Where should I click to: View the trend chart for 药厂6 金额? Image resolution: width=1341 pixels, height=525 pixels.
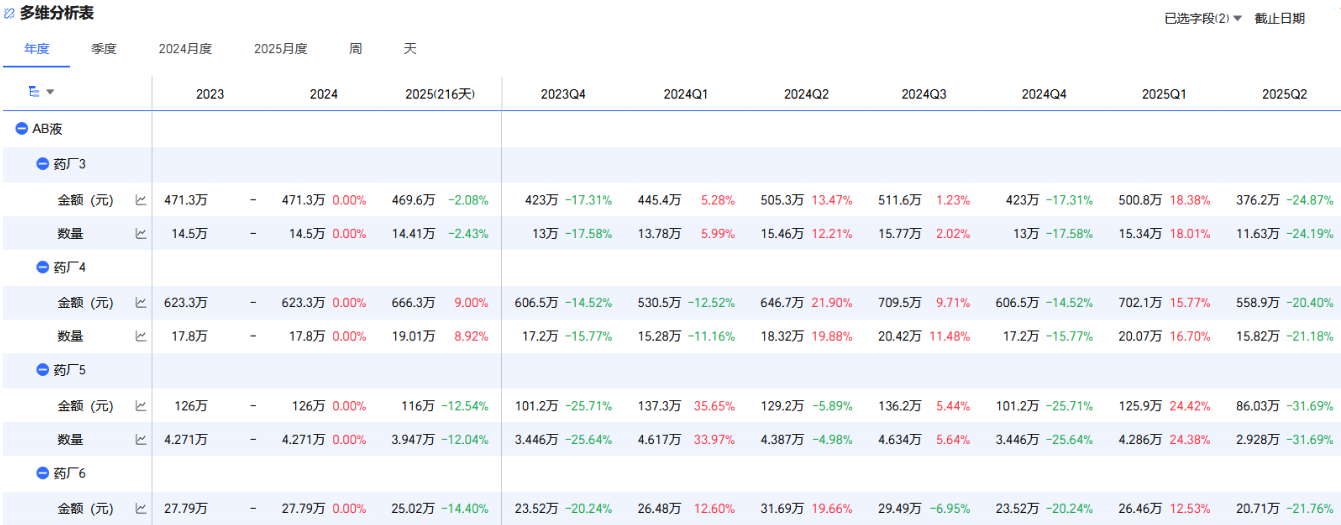(x=141, y=510)
